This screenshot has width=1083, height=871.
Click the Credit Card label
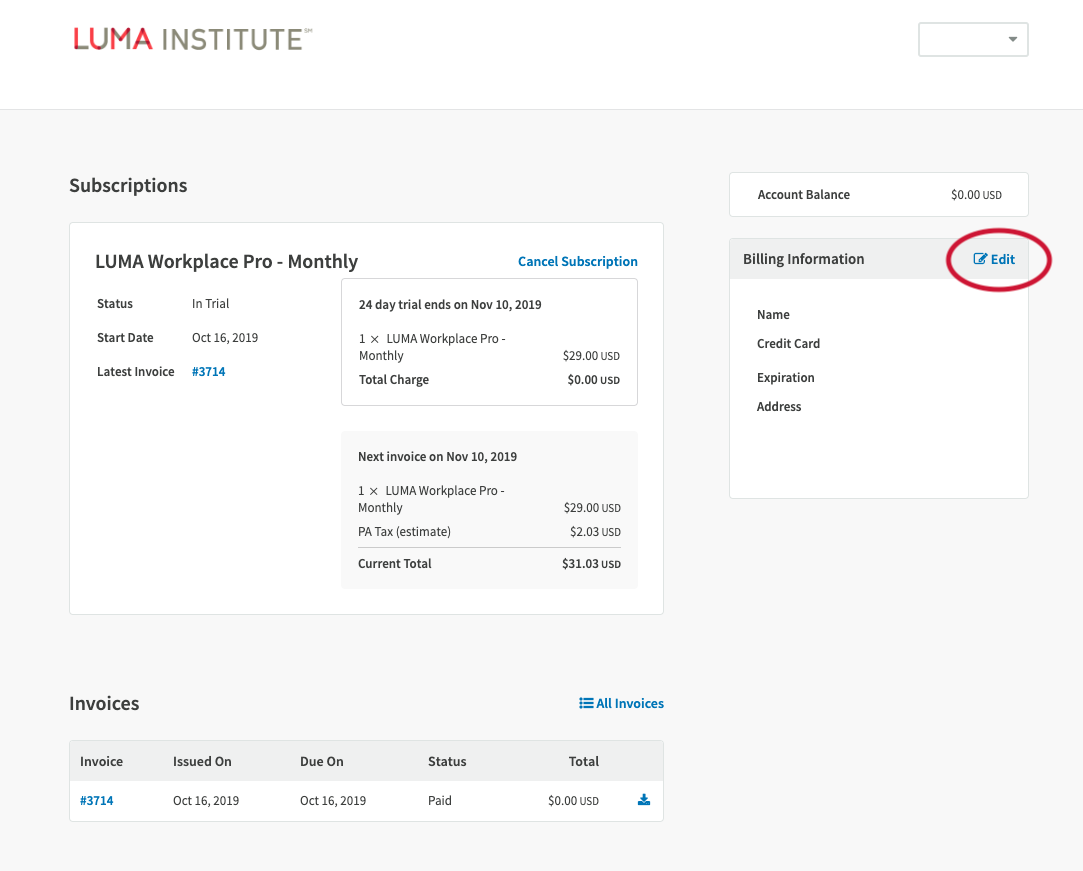tap(788, 343)
